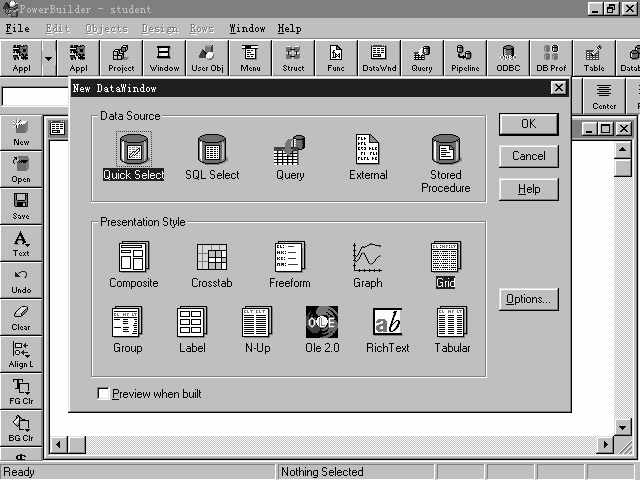Select the Text tool in the side toolbar
The height and width of the screenshot is (480, 640).
(x=21, y=244)
